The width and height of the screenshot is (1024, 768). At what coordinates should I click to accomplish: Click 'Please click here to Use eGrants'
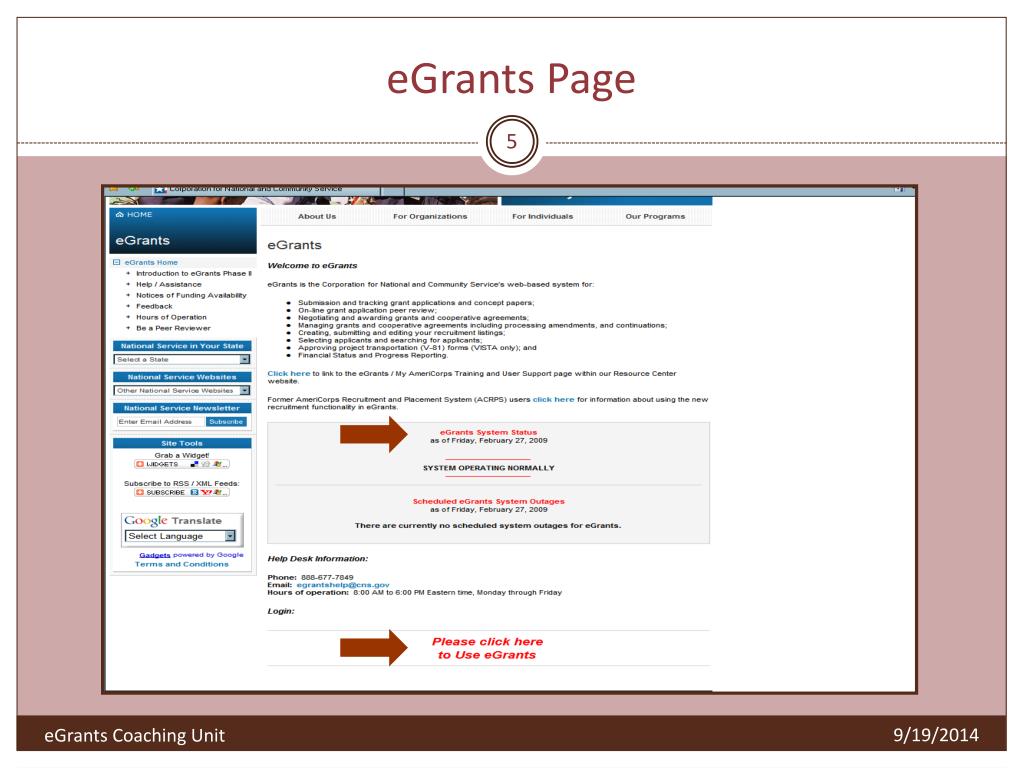[487, 648]
